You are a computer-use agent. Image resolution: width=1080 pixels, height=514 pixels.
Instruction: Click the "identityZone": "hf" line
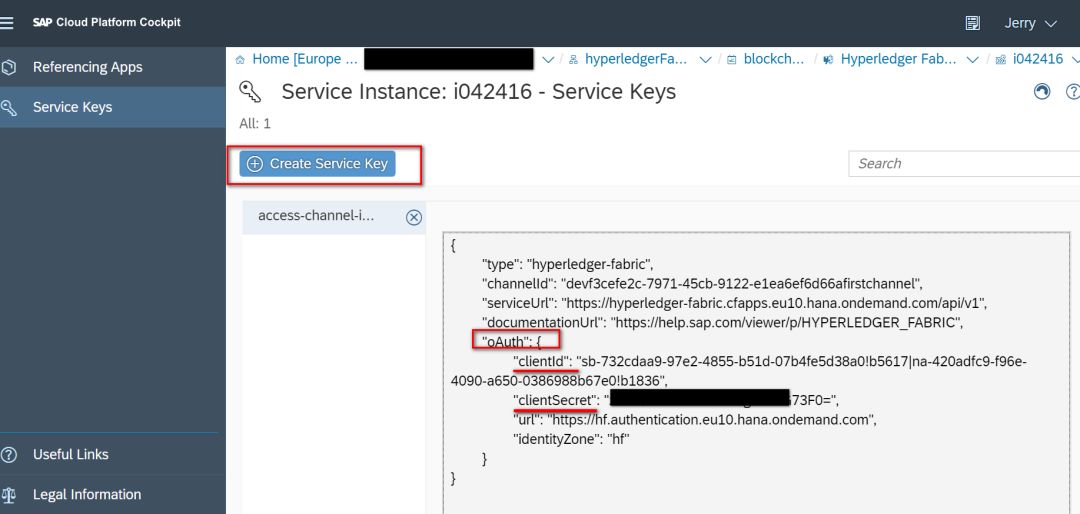572,438
